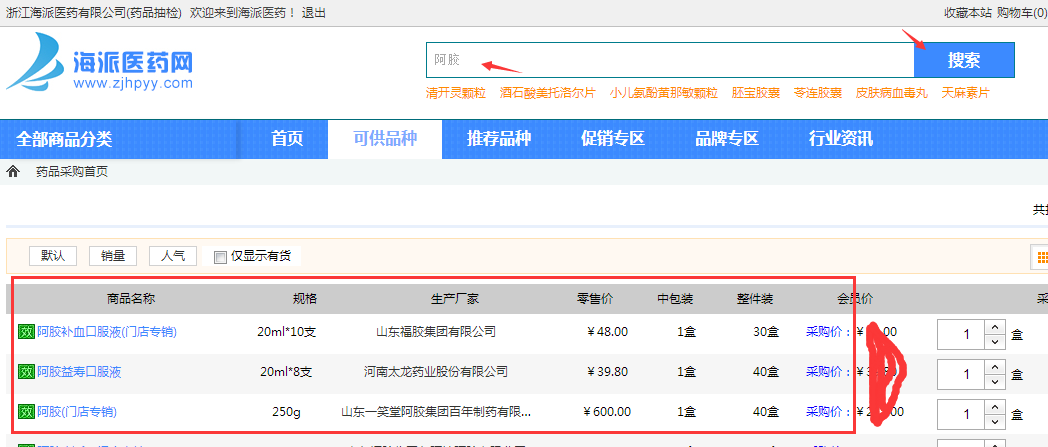Open 品牌专区 tab
This screenshot has height=447, width=1048.
[x=727, y=139]
